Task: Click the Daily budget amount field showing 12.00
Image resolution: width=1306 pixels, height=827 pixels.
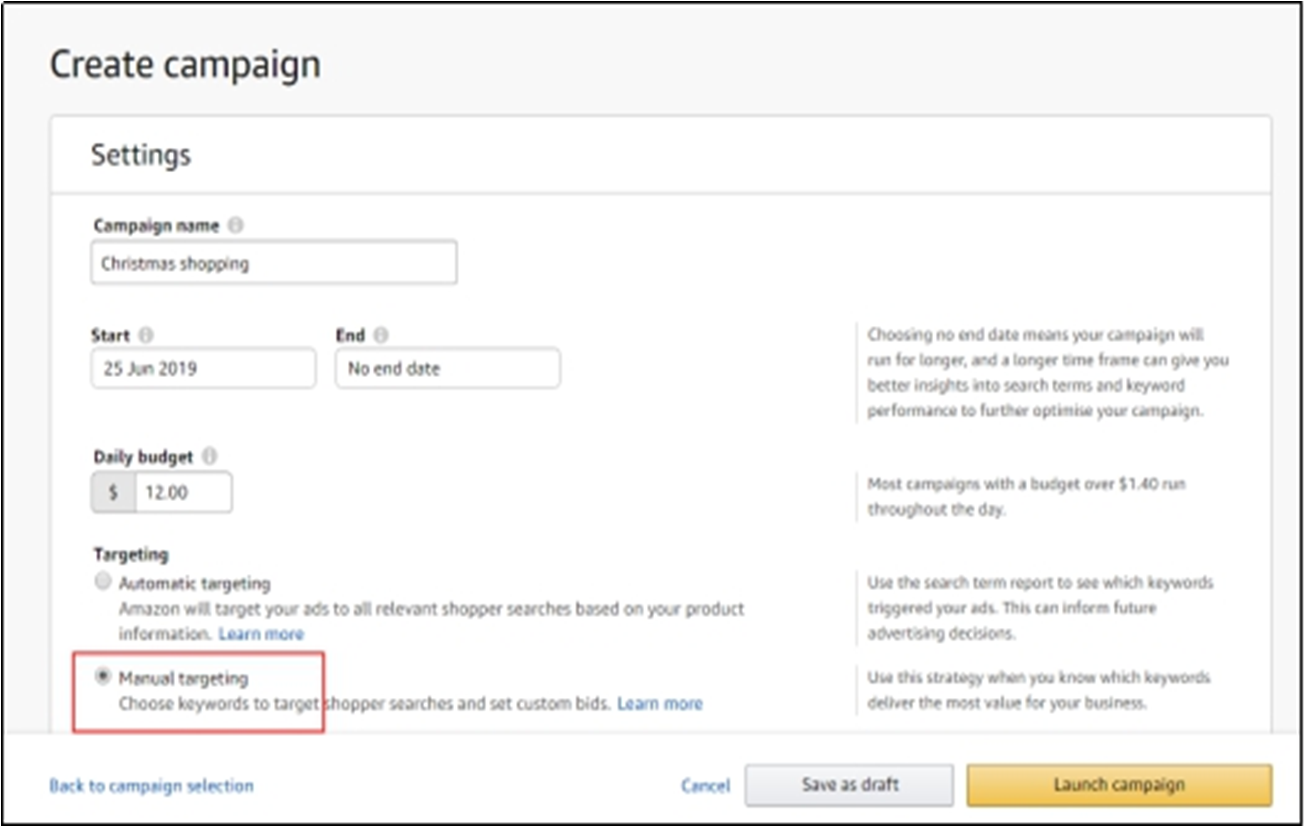Action: coord(183,493)
